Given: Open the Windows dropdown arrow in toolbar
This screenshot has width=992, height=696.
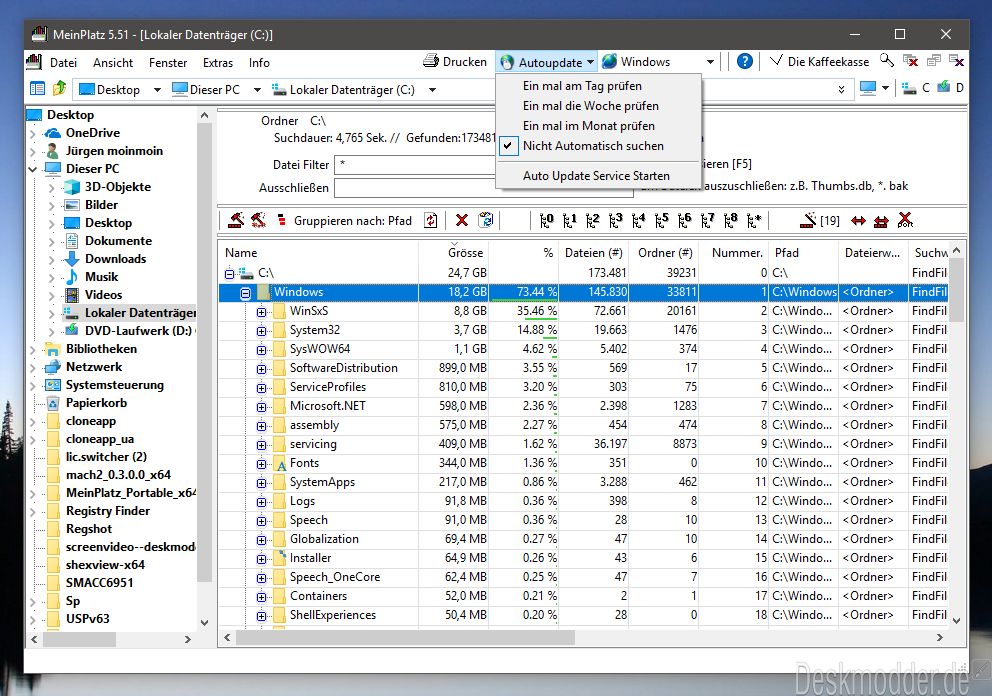Looking at the screenshot, I should [x=710, y=62].
